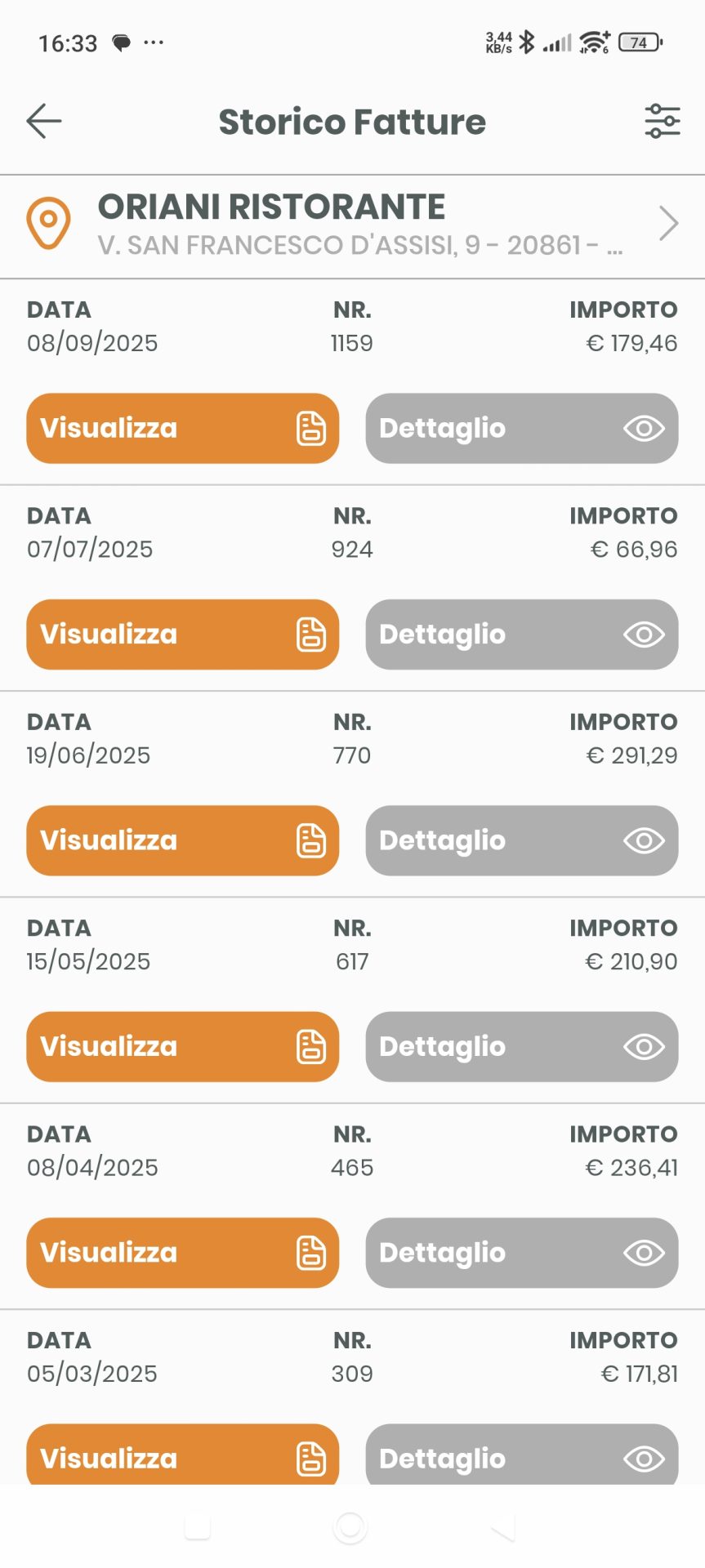705x1568 pixels.
Task: Tap the orange location pin icon
Action: point(48,222)
